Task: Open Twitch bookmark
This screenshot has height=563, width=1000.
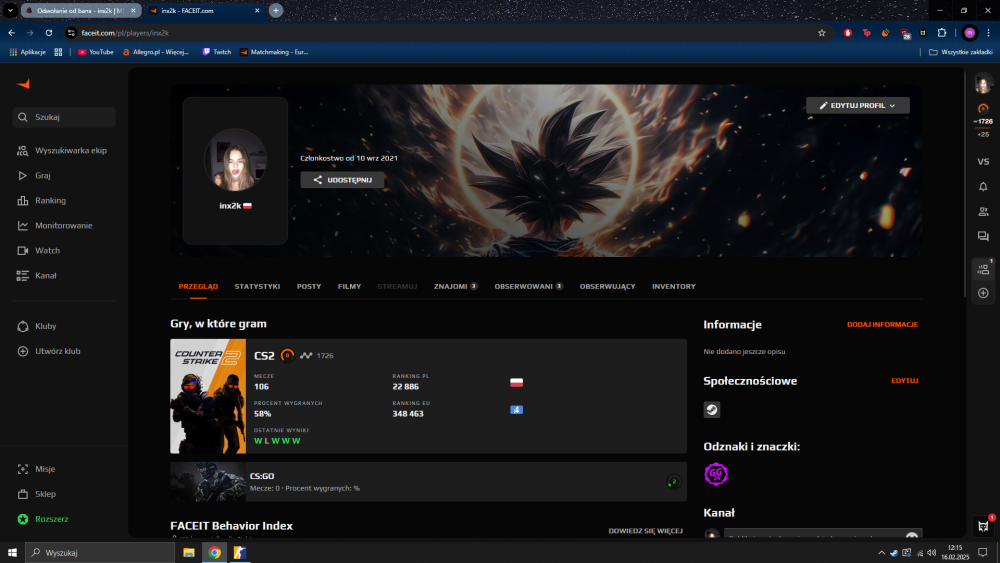Action: click(x=216, y=52)
